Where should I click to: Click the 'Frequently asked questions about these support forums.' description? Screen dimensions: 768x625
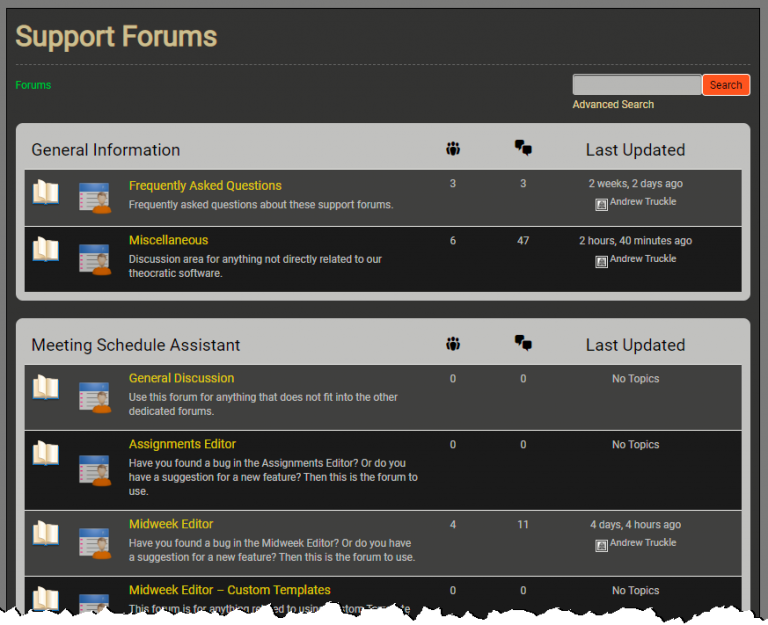point(261,205)
